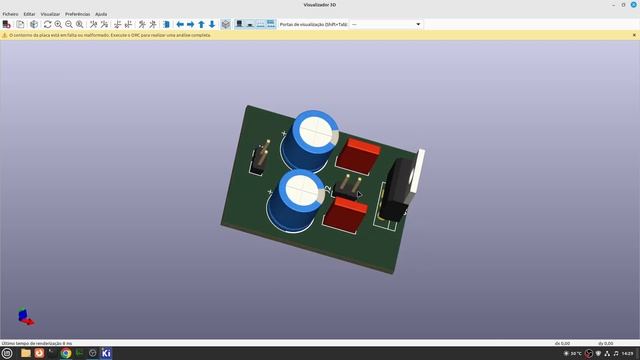The image size is (640, 360).
Task: Dismiss the yellow board outline warning bar
Action: coord(634,36)
